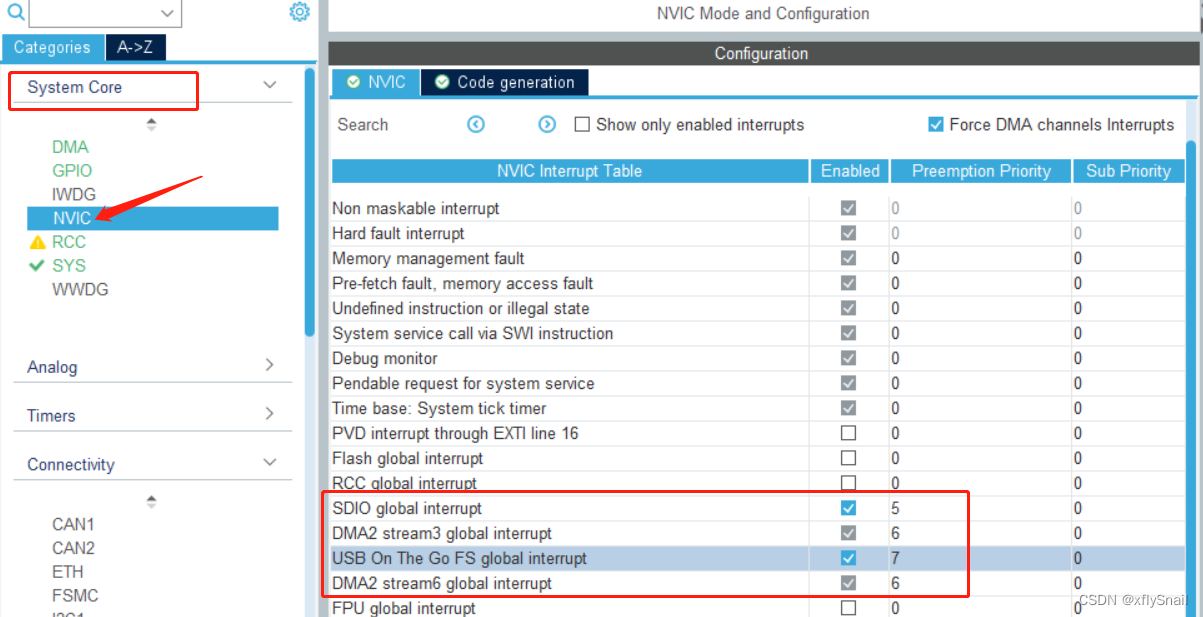The image size is (1203, 617).
Task: Open the settings gear icon
Action: click(x=299, y=12)
